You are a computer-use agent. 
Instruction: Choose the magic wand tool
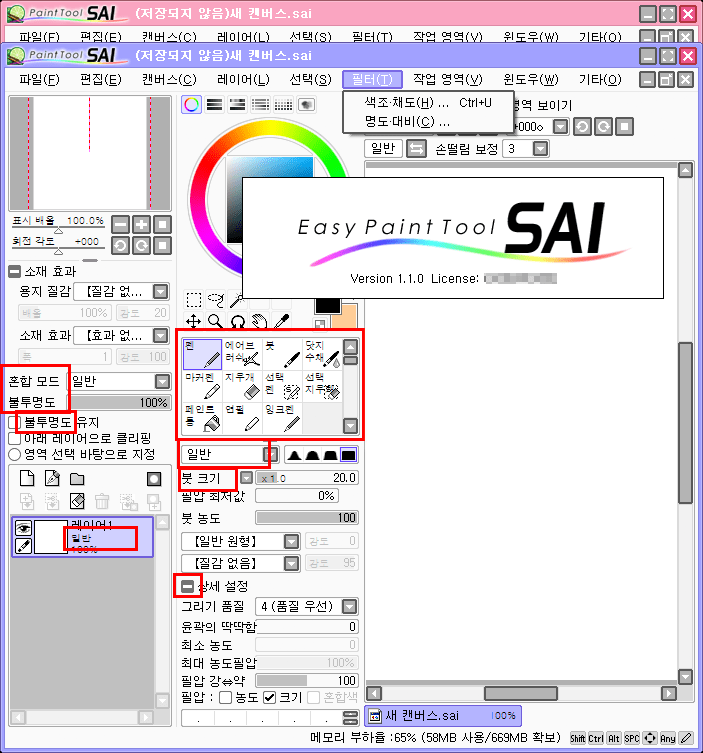[x=237, y=300]
